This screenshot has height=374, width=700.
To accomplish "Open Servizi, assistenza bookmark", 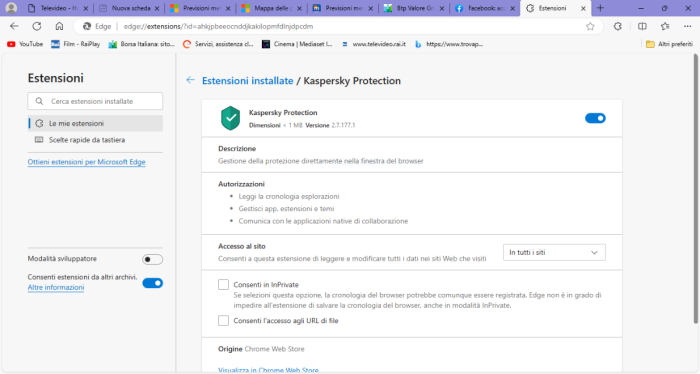I will (218, 44).
